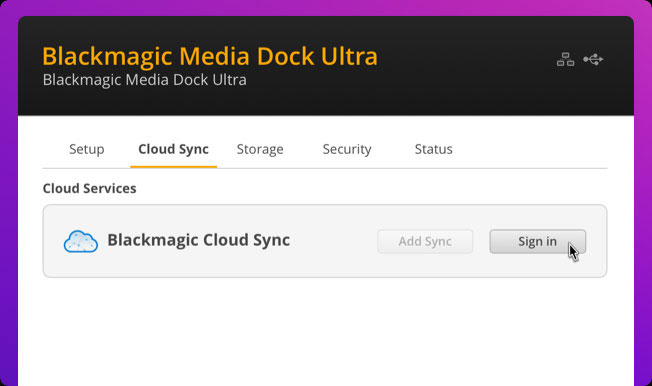Switch to the Storage tab

pos(260,149)
